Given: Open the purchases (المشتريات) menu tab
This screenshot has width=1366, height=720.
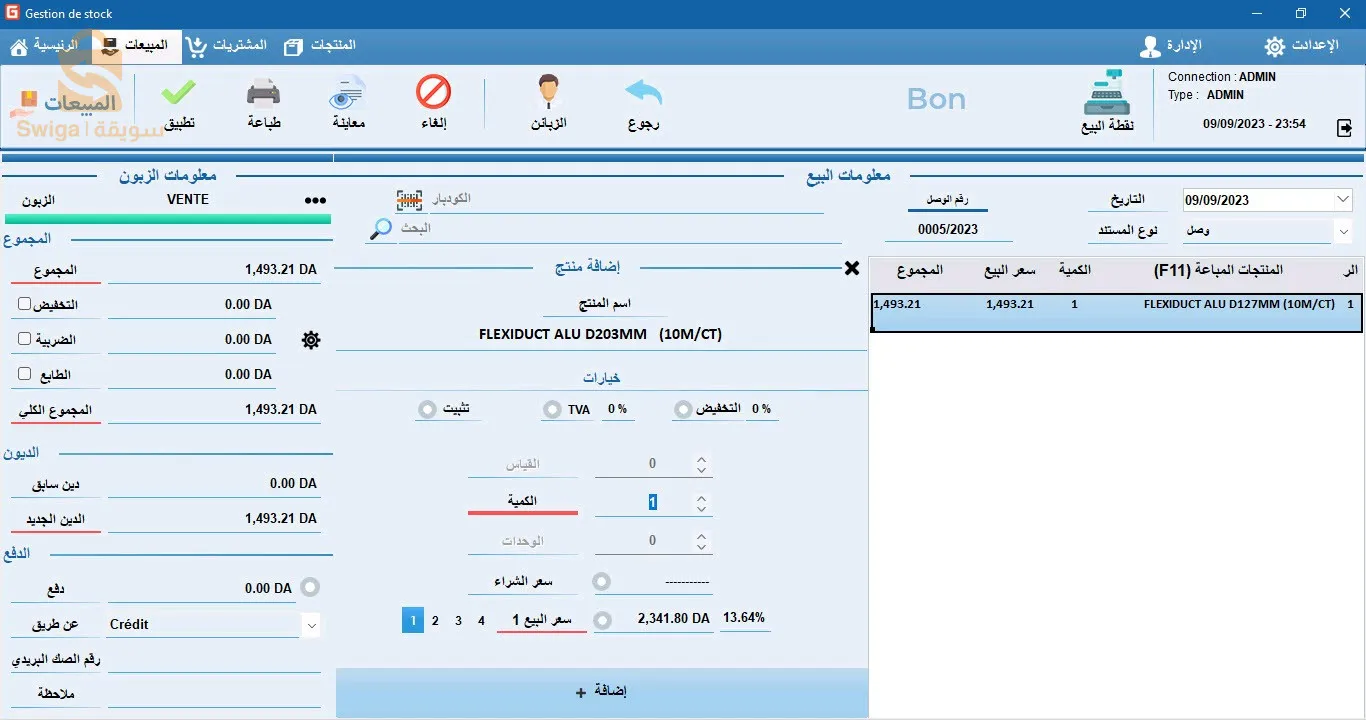Looking at the screenshot, I should [x=227, y=46].
